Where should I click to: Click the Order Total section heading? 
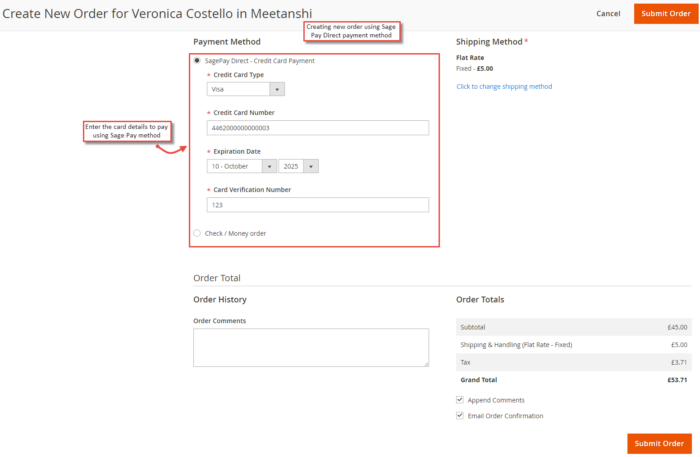[217, 278]
